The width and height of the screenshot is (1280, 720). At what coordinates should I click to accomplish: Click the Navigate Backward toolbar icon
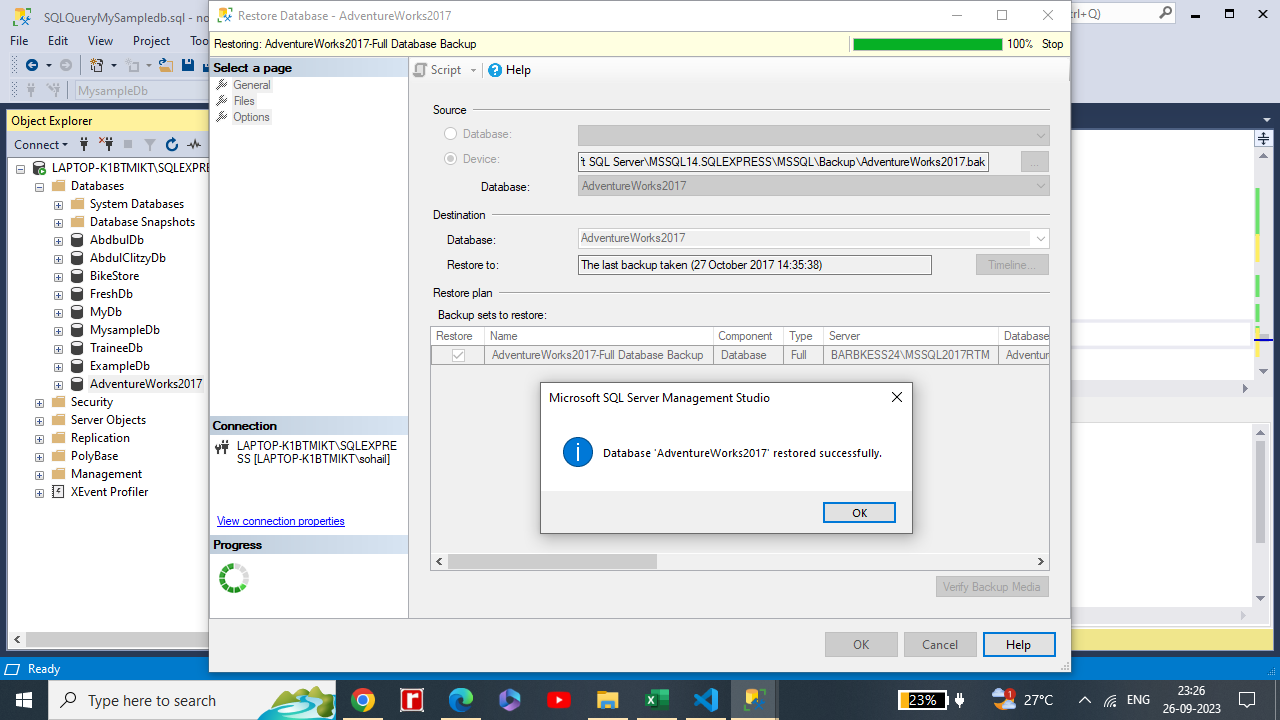32,65
